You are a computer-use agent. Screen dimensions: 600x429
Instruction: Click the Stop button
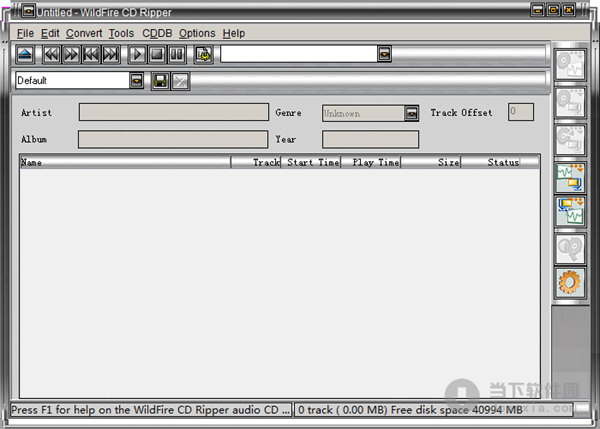point(157,54)
